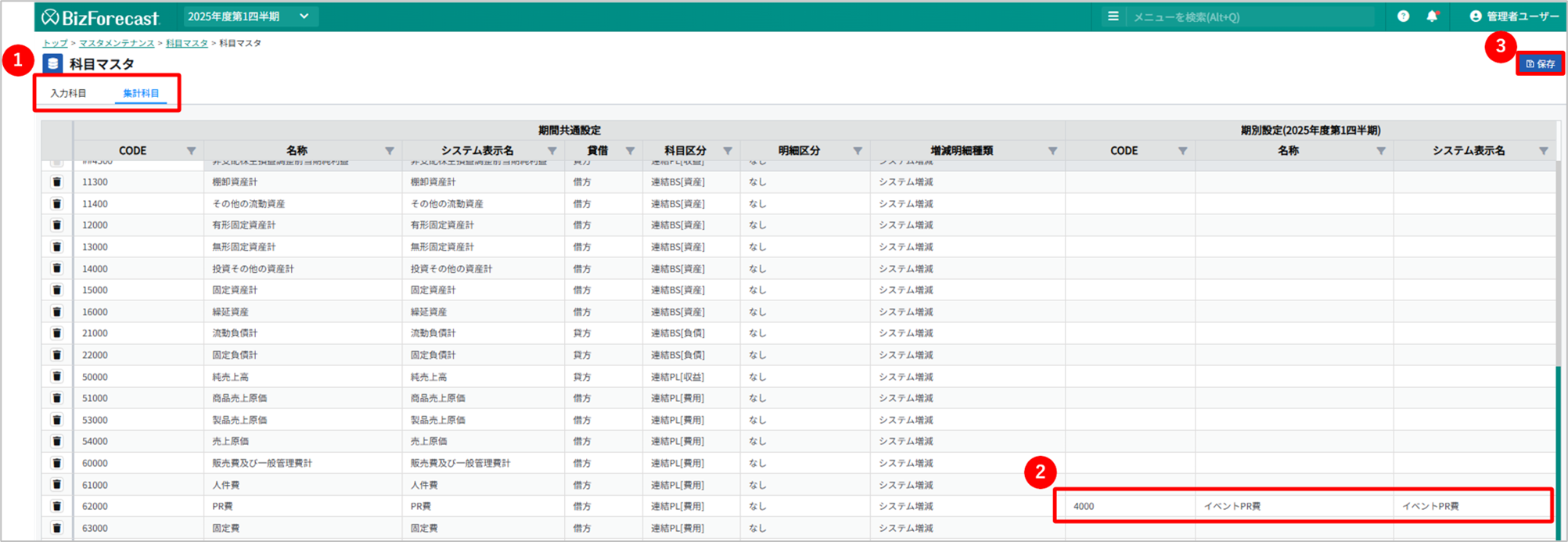Delete row 11300 with trash icon
Screen dimensions: 1568x542
point(57,182)
